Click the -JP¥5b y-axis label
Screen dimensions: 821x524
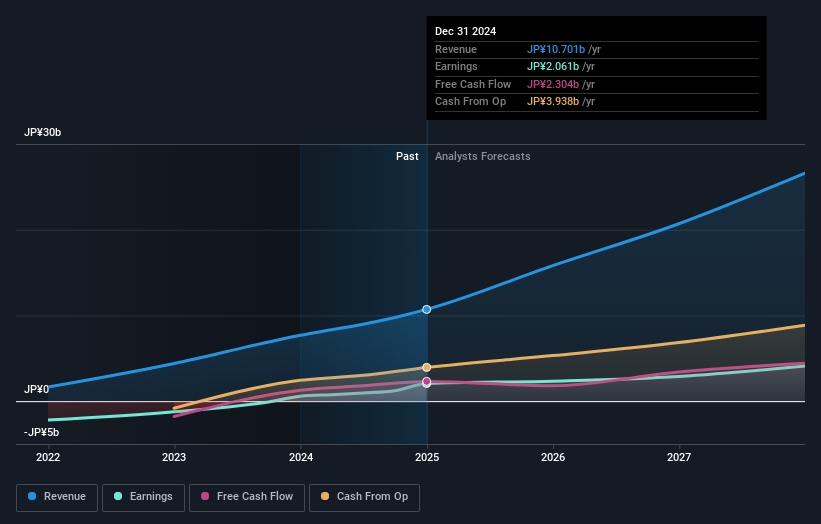point(41,432)
